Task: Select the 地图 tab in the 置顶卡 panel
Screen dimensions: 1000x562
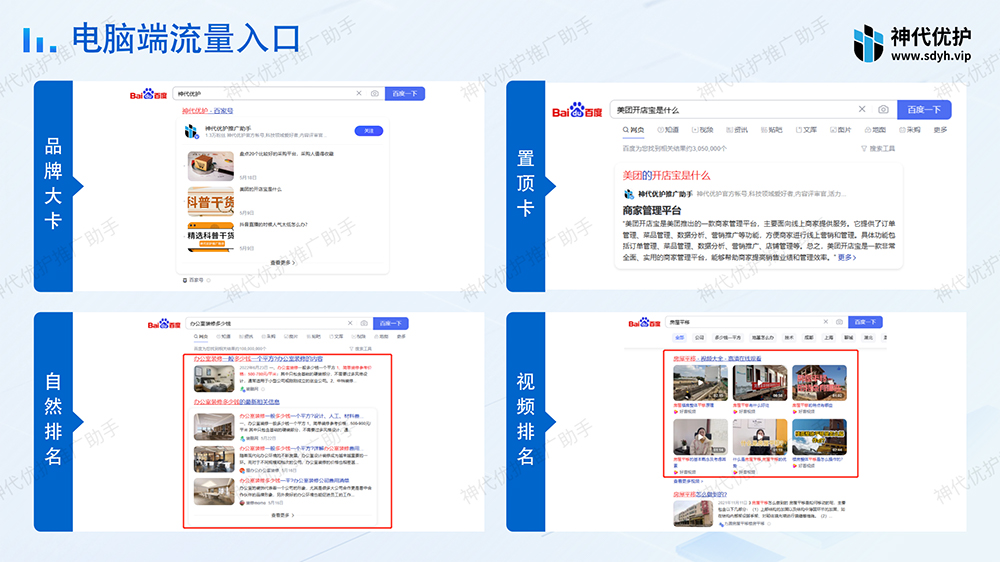Action: pos(874,130)
